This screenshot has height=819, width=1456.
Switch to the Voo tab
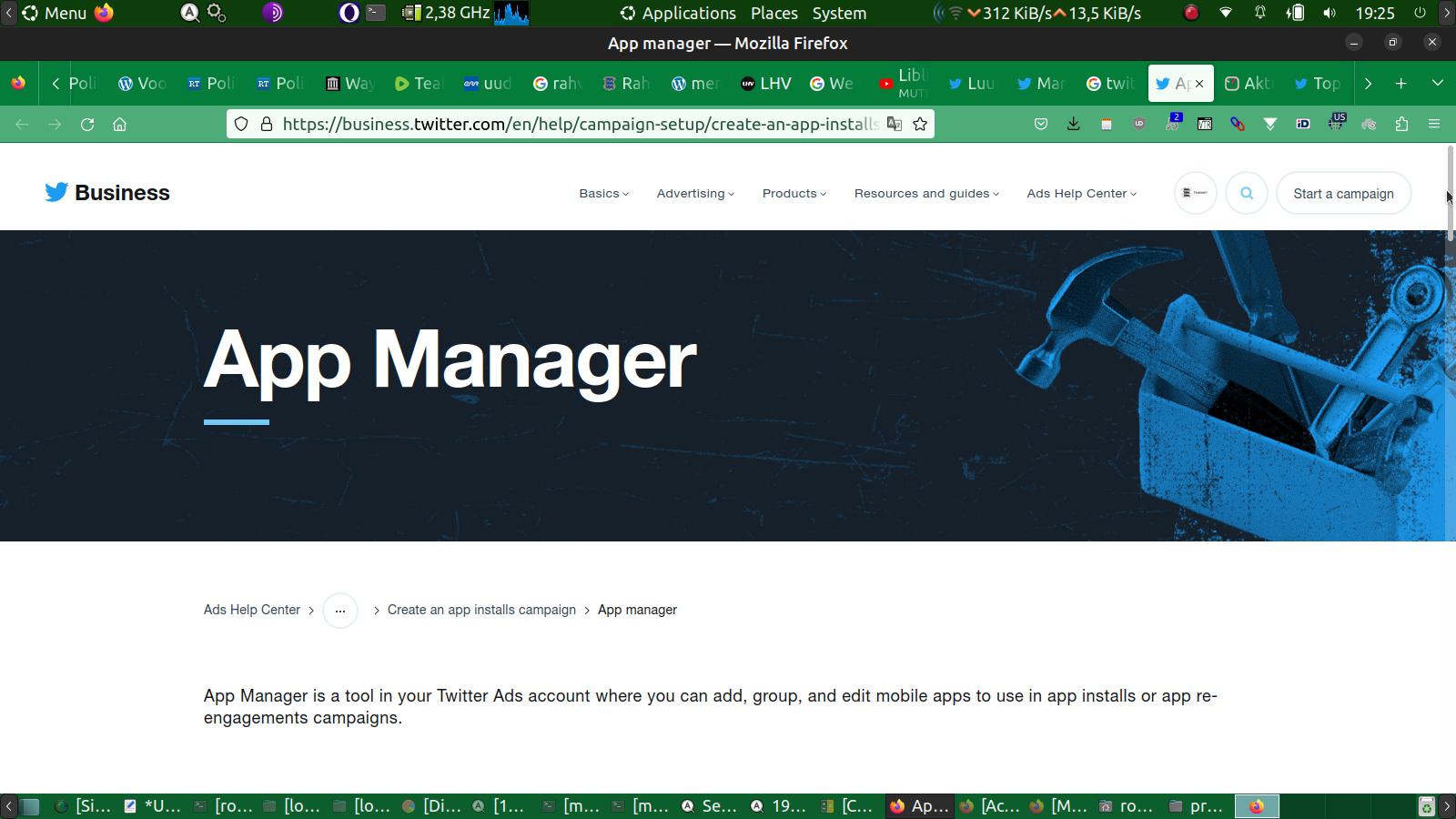point(143,84)
